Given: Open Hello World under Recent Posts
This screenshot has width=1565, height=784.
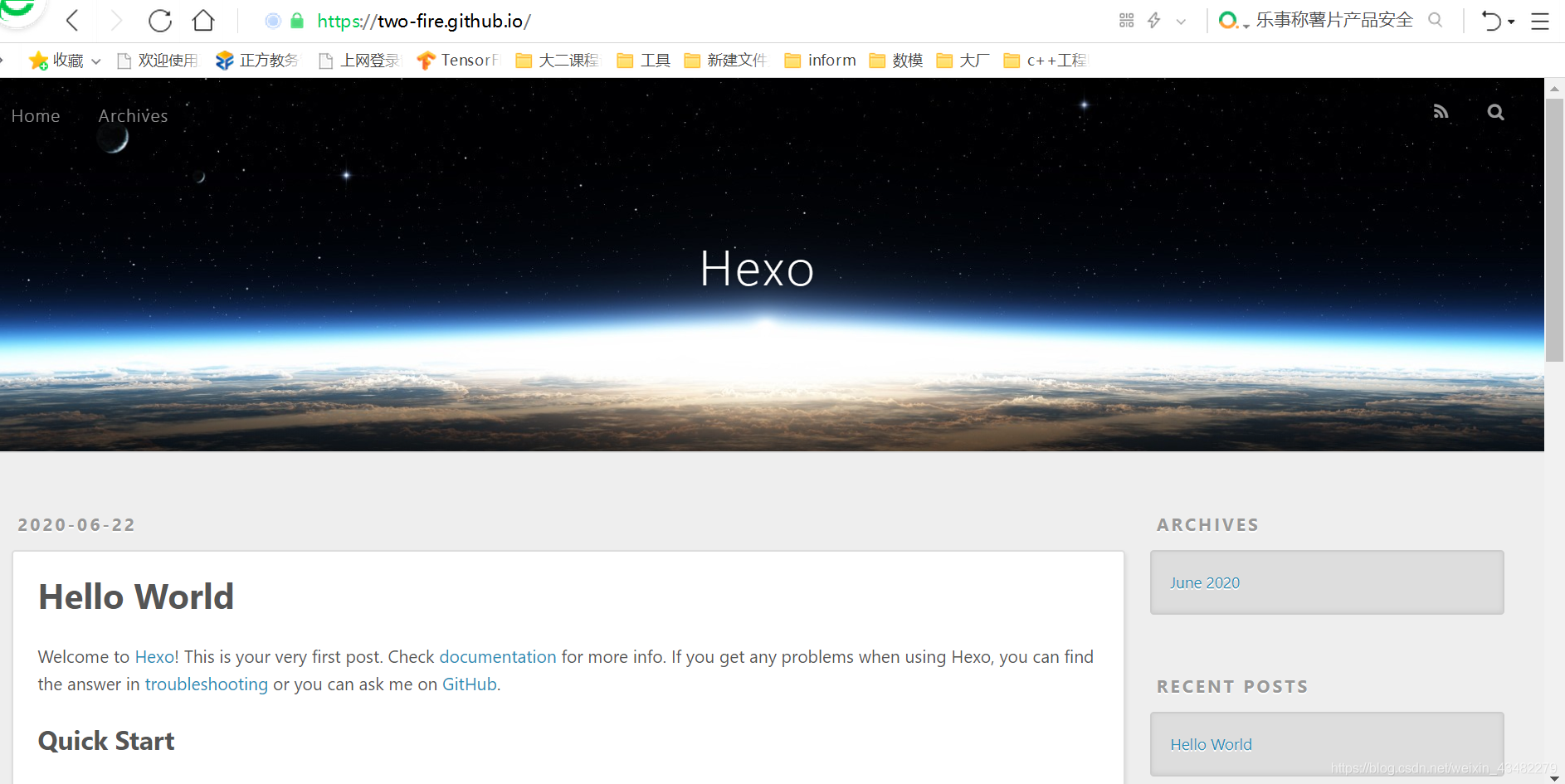Looking at the screenshot, I should (x=1211, y=745).
